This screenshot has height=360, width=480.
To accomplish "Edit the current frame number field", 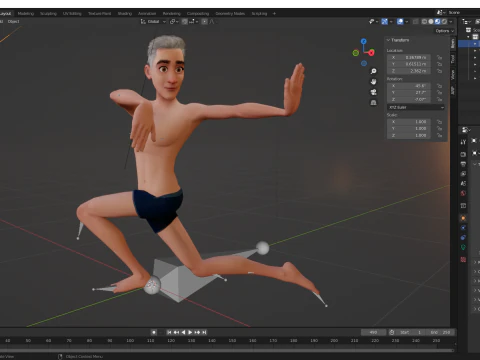I will (373, 332).
